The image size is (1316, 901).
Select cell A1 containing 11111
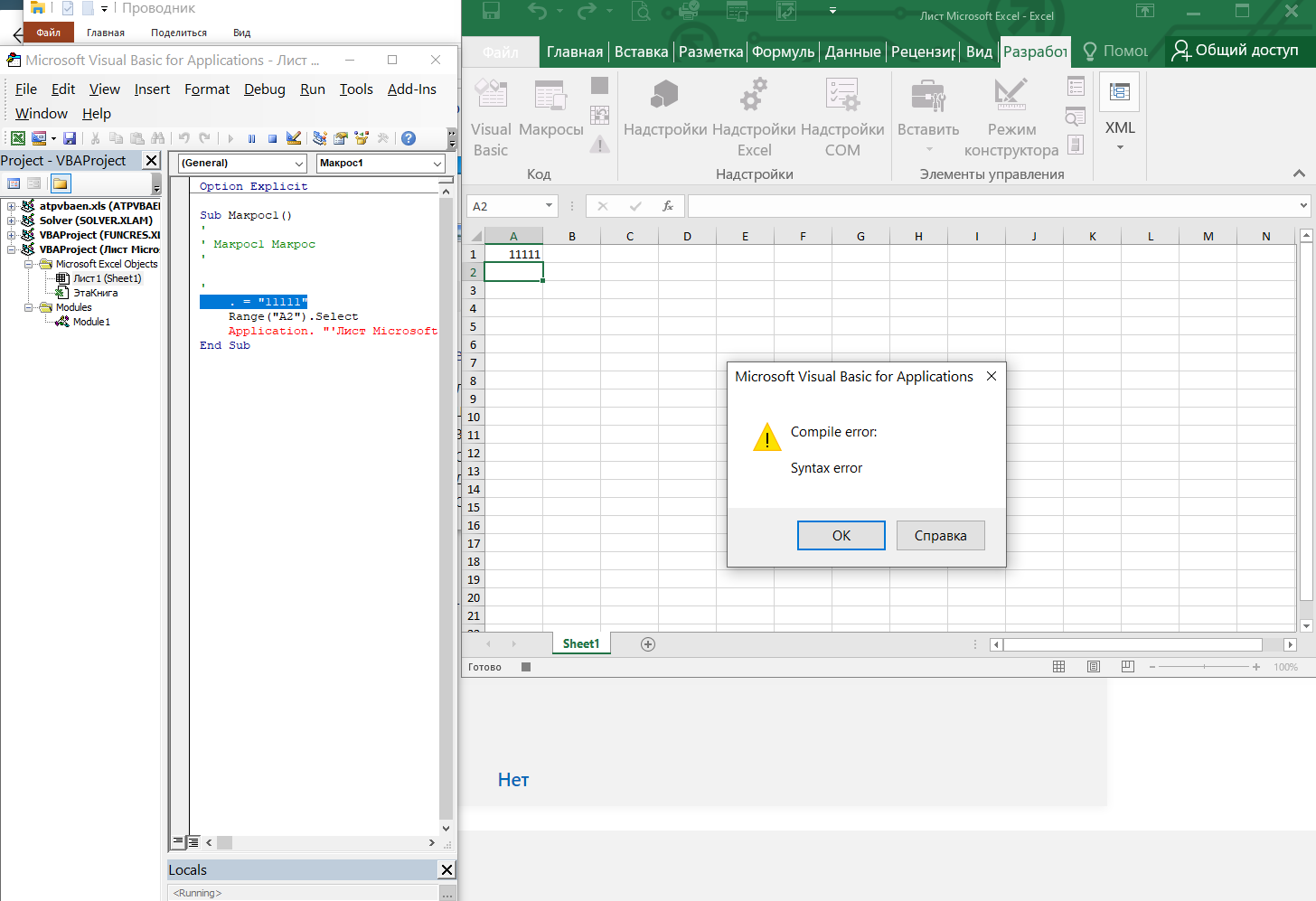[513, 254]
